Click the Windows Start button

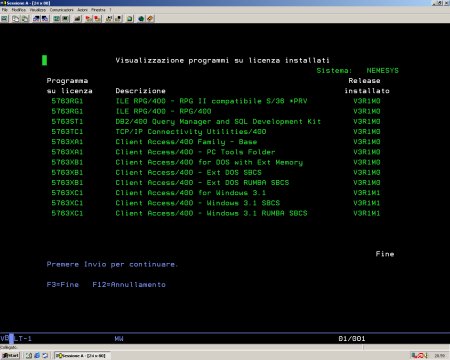10,355
